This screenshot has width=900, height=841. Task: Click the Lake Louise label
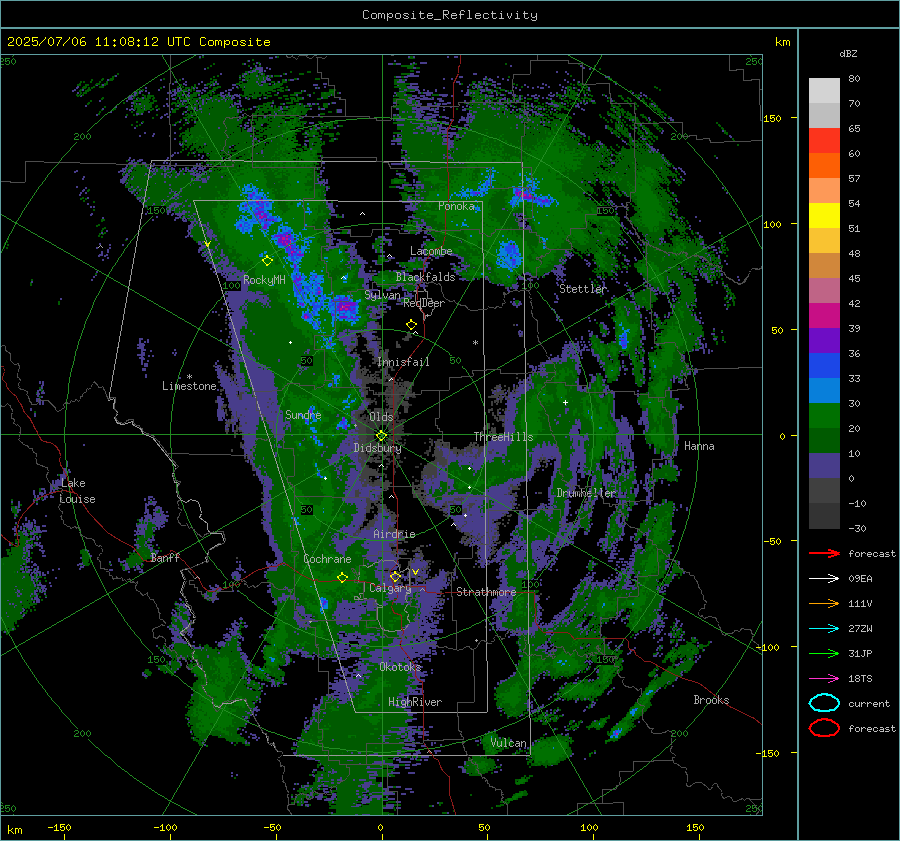tap(77, 491)
